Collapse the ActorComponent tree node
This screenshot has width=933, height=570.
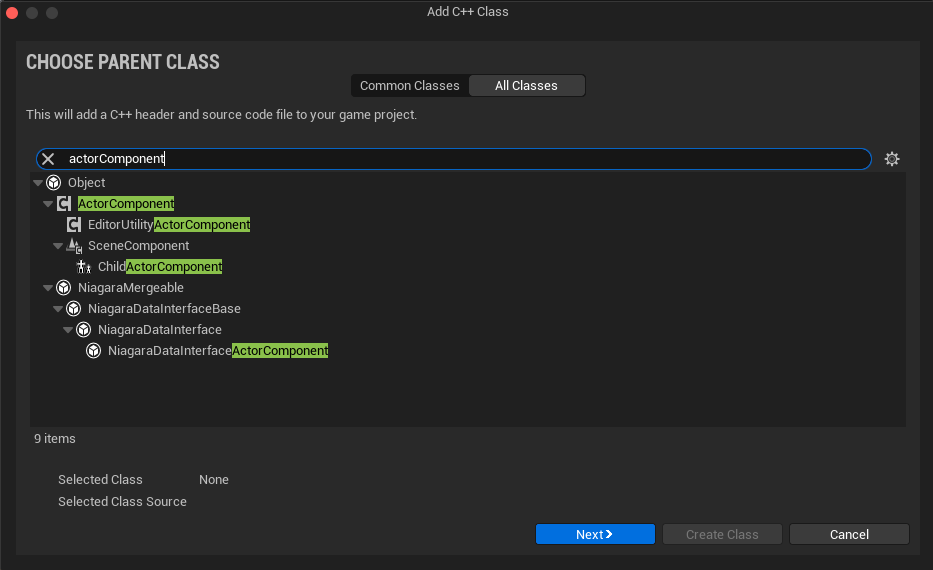[x=48, y=203]
